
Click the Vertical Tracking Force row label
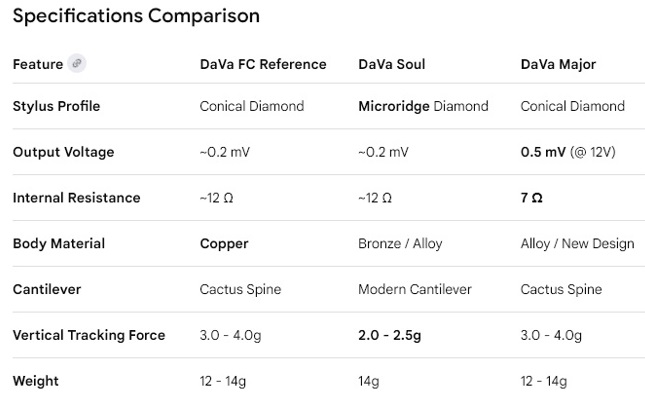tap(89, 335)
